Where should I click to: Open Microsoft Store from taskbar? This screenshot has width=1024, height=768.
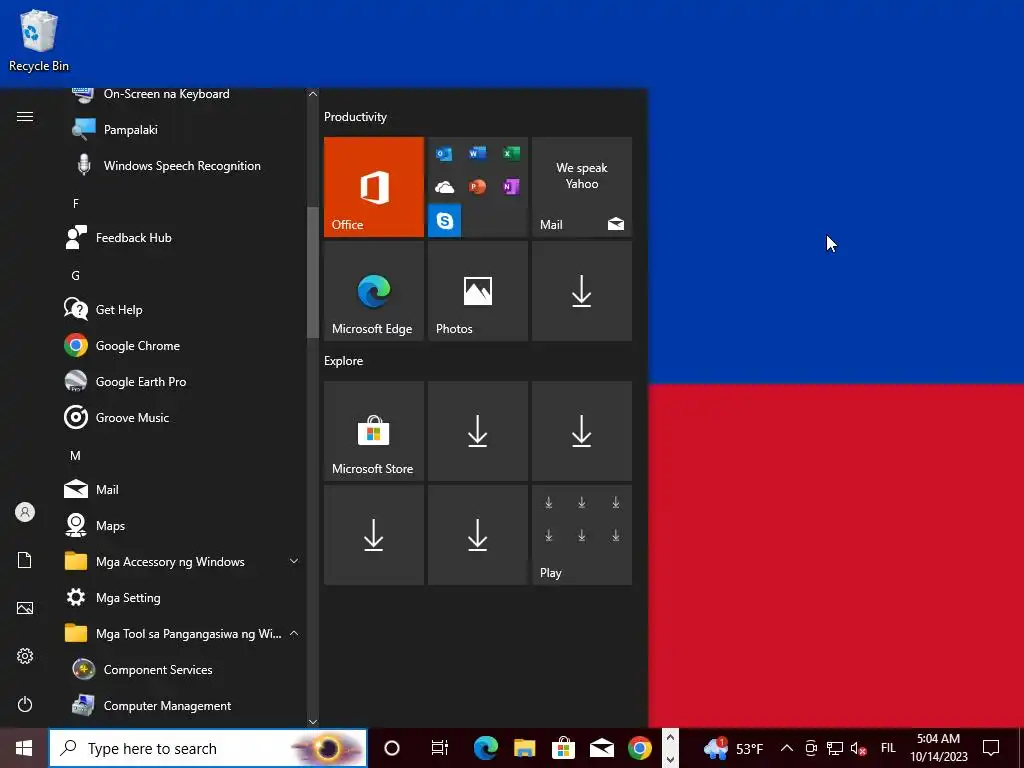563,748
